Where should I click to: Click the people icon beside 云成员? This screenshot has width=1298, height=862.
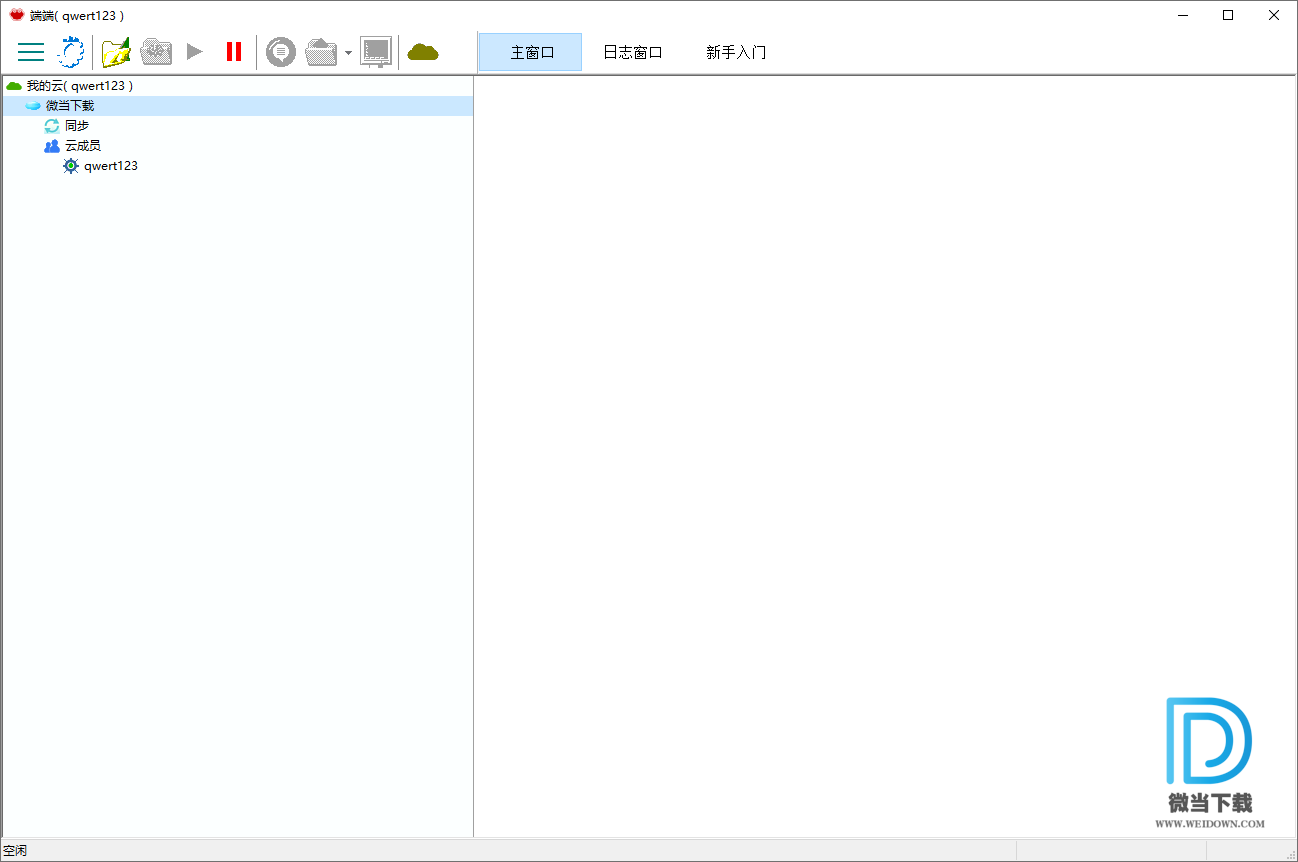pyautogui.click(x=52, y=146)
